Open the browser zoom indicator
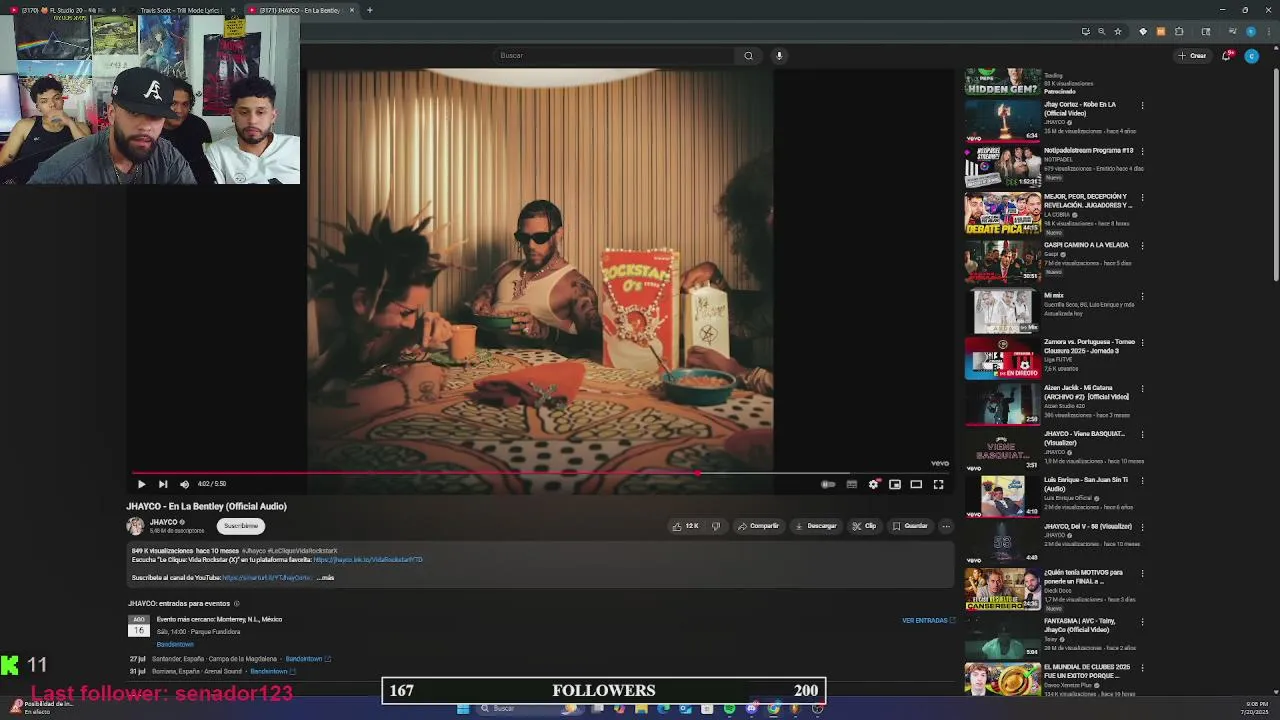Screen dimensions: 1280x720 click(x=1101, y=32)
